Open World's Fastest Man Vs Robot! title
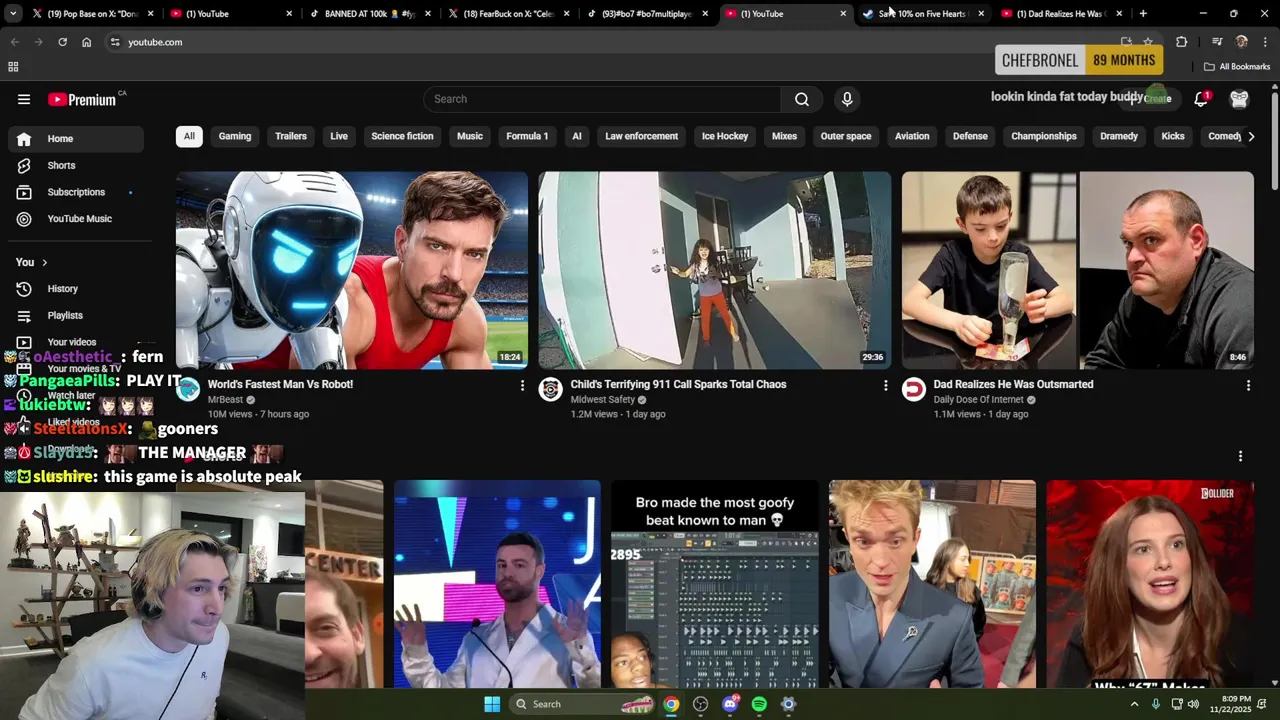The image size is (1280, 720). pyautogui.click(x=280, y=384)
